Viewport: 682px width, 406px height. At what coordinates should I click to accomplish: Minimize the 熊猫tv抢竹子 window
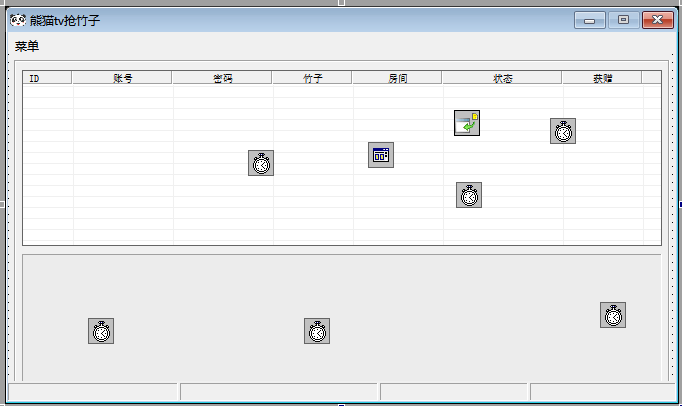point(590,19)
